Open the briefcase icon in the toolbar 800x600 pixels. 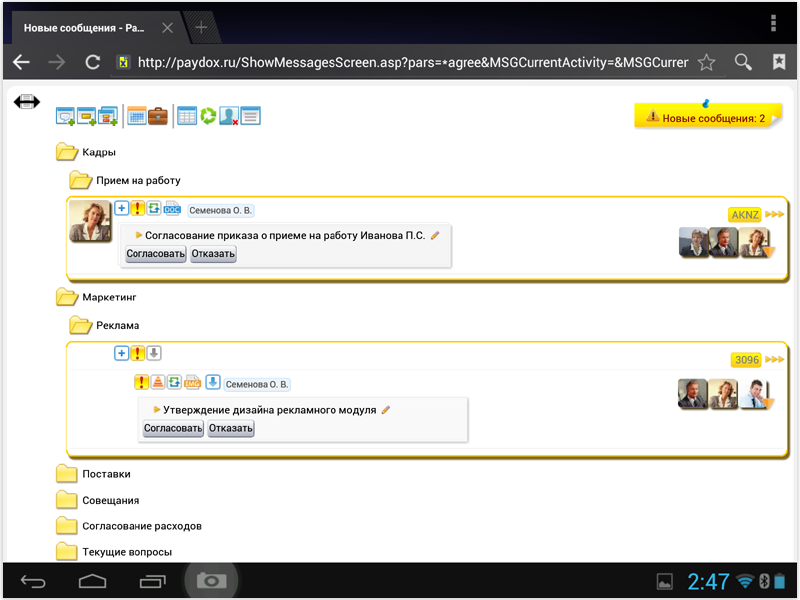(x=158, y=116)
